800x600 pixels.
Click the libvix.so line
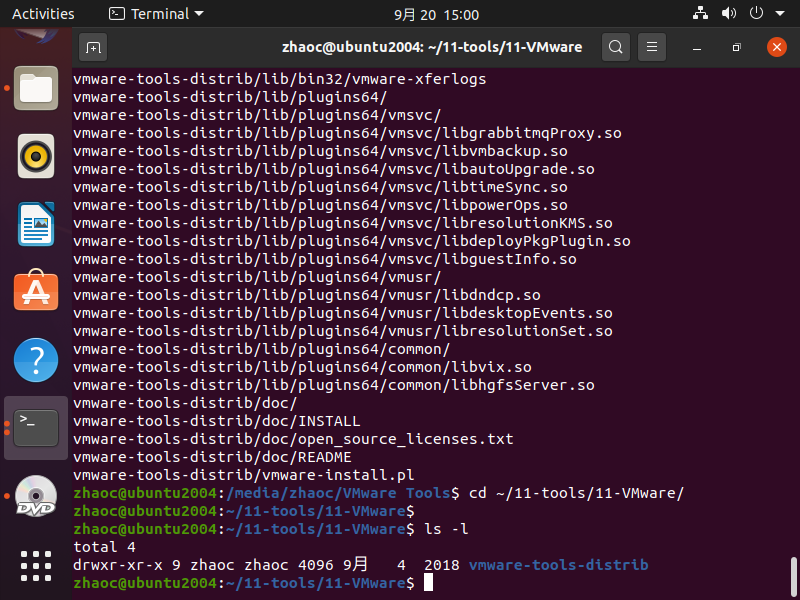click(x=303, y=367)
